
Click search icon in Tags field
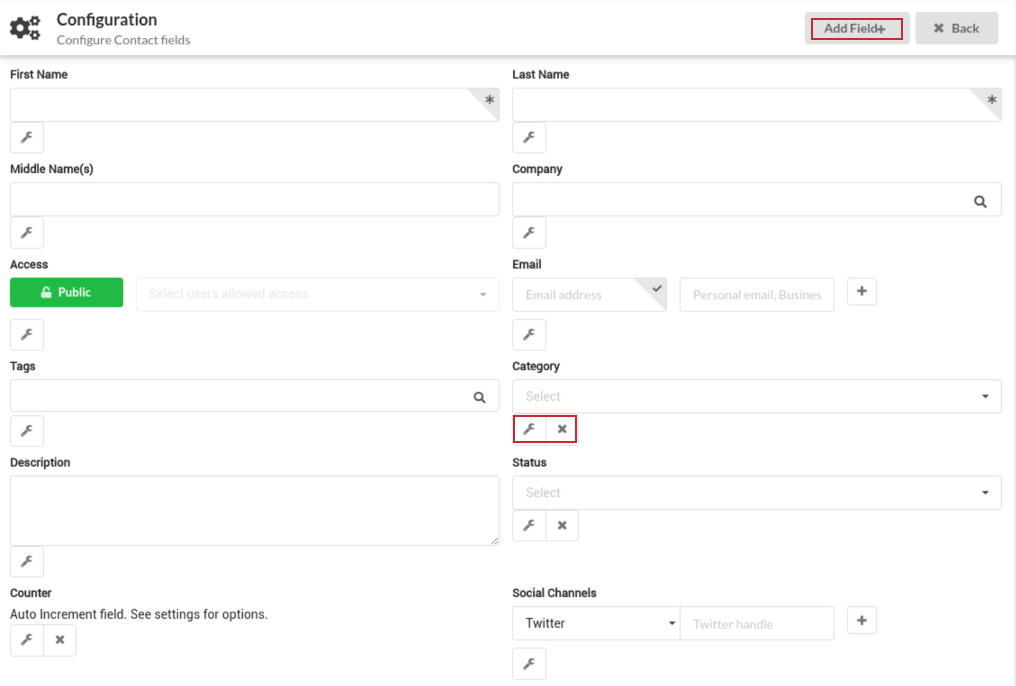coord(480,397)
